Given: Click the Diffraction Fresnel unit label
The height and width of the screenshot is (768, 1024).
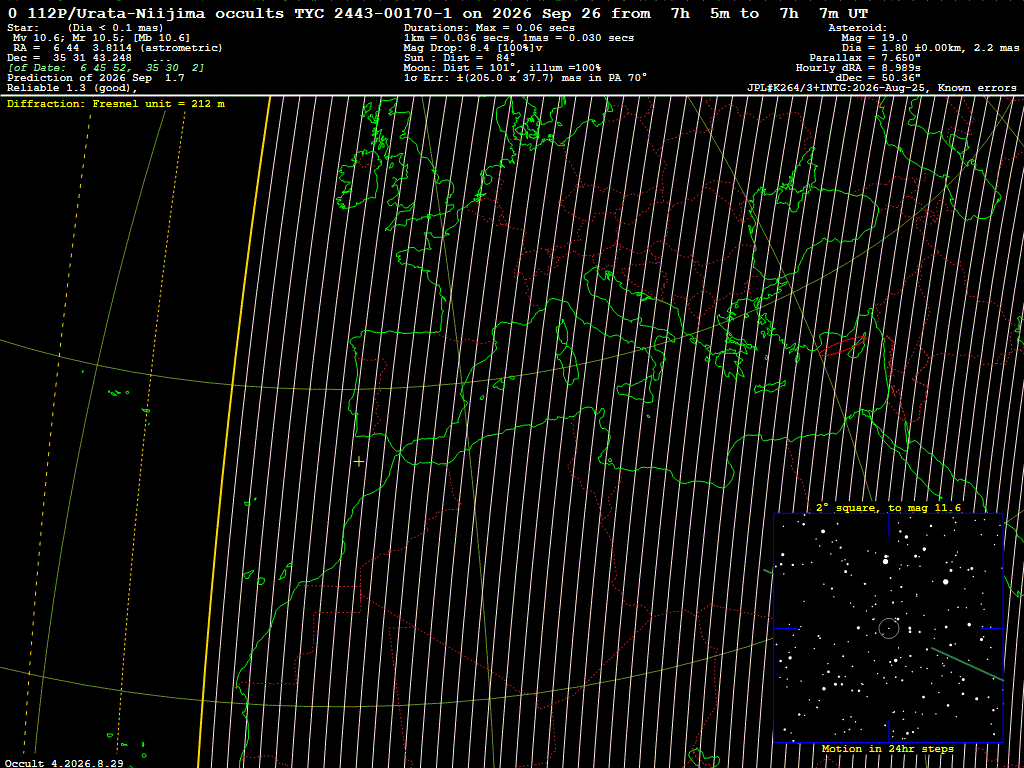Looking at the screenshot, I should click(116, 103).
